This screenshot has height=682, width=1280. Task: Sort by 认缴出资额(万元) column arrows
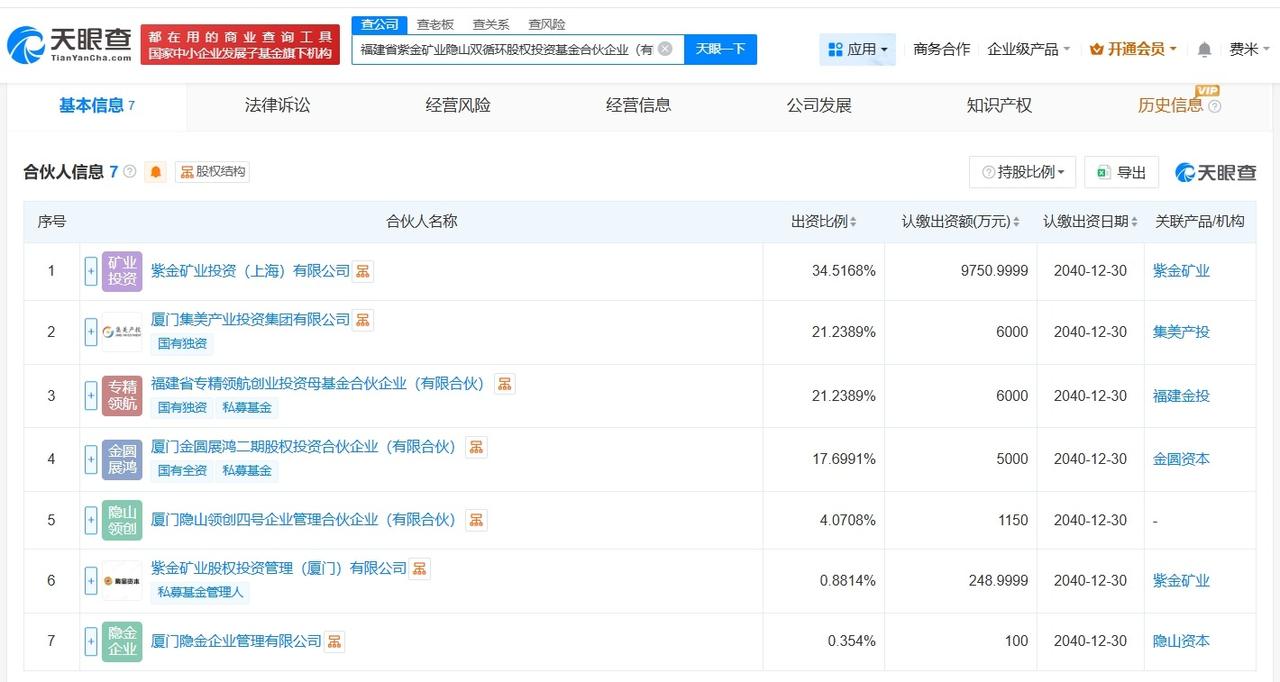1017,222
